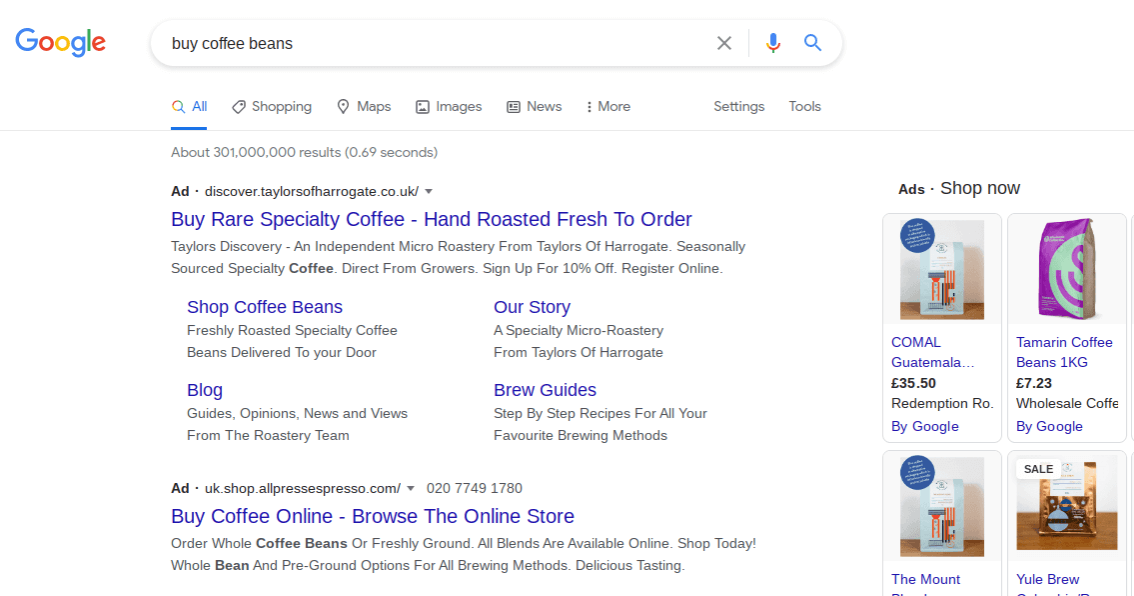1134x596 pixels.
Task: Open the Our Story sitelink
Action: pyautogui.click(x=532, y=307)
